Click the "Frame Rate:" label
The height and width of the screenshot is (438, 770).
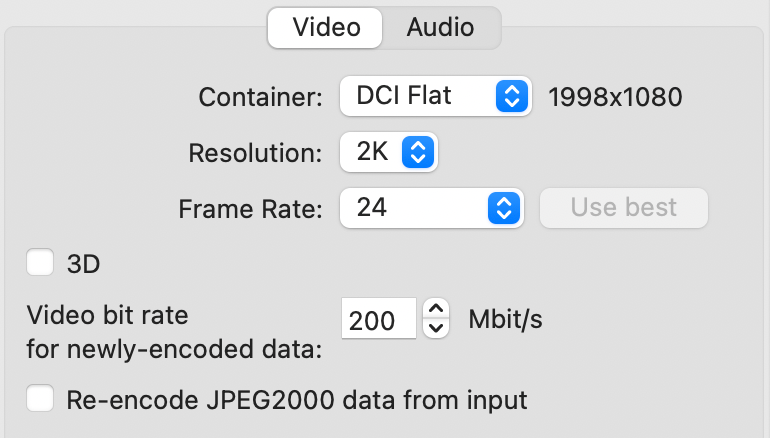(250, 209)
